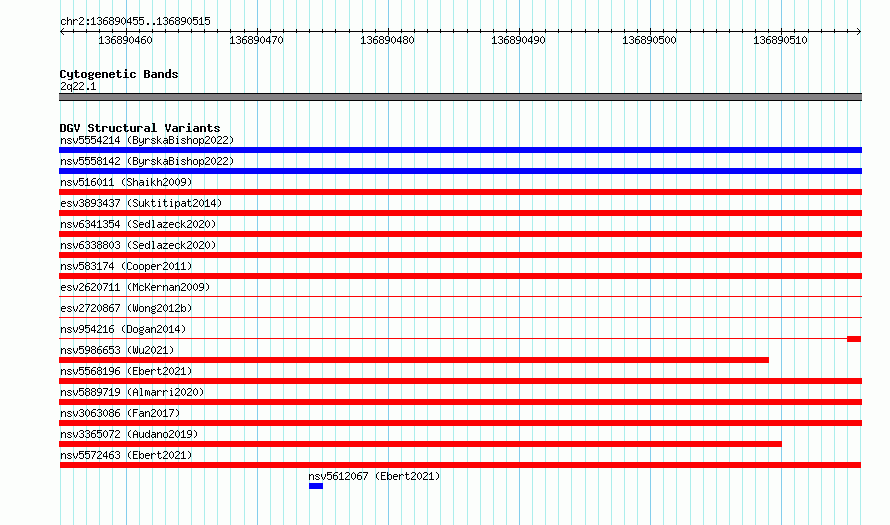Click the nsv3063086 (Fan2017) label
This screenshot has height=525, width=890.
[120, 413]
